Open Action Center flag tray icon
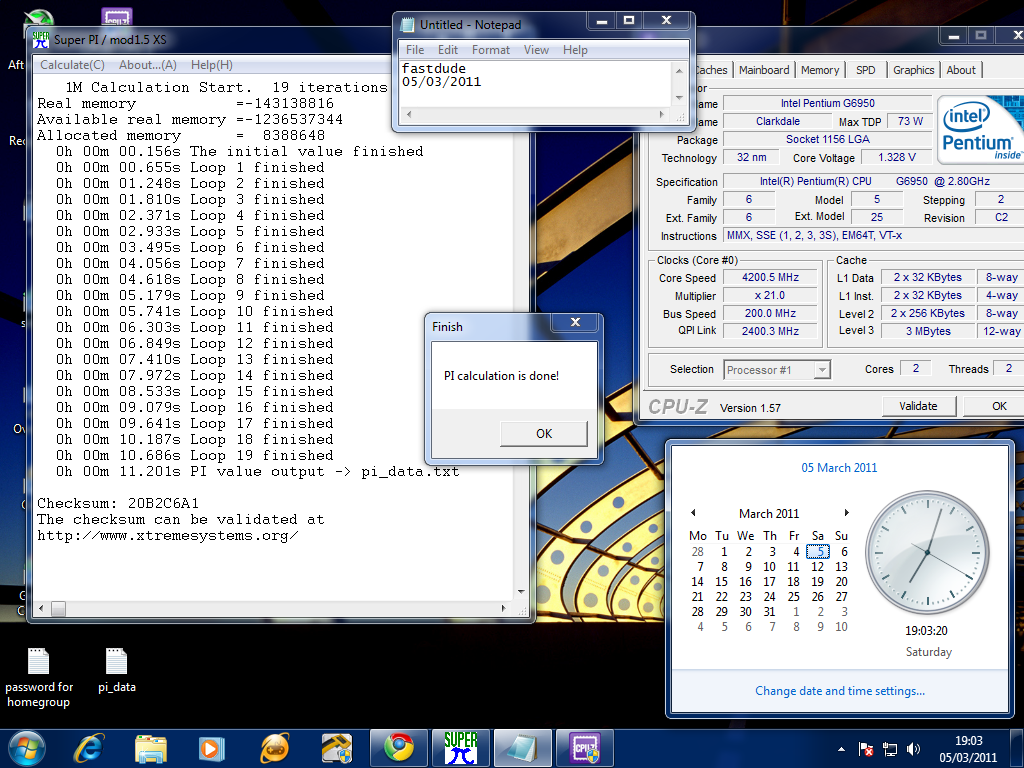Screen dimensions: 1024x768 point(866,749)
